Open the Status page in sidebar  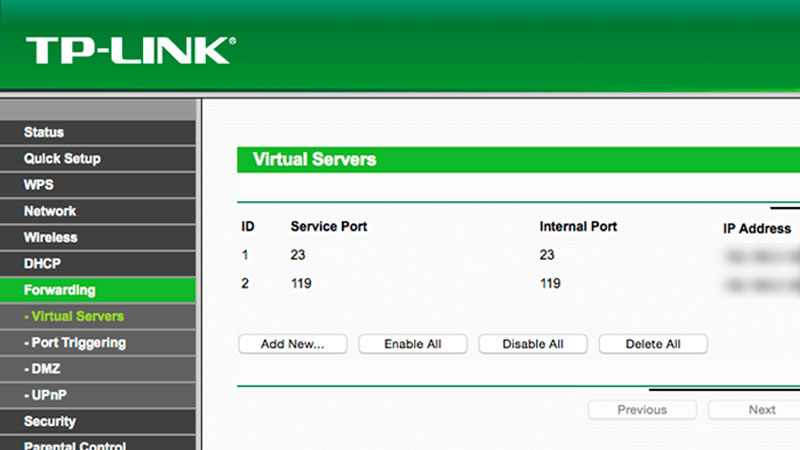point(44,132)
